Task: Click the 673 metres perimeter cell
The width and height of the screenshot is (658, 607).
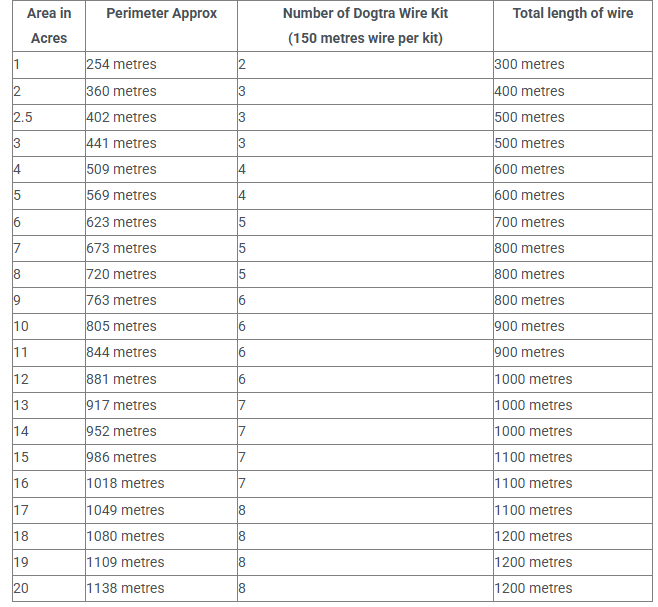Action: coord(122,248)
